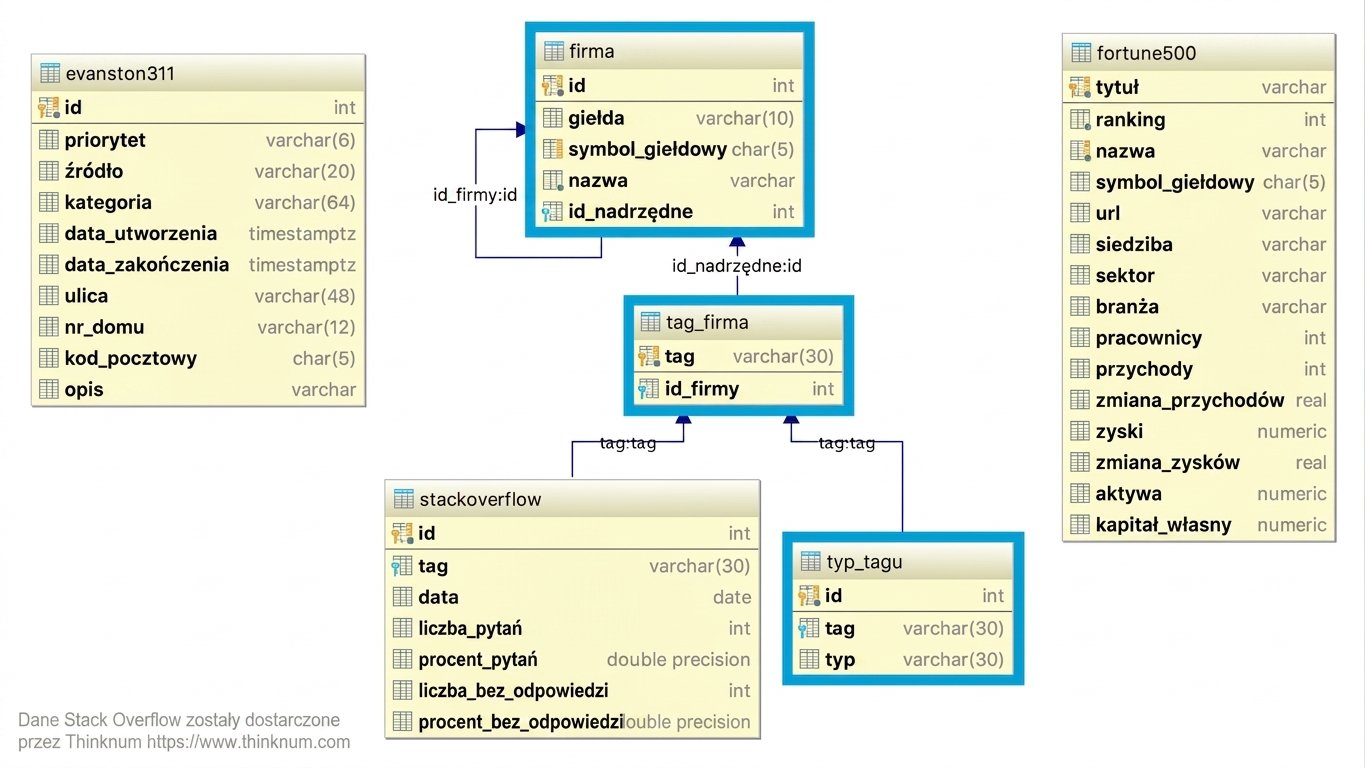Viewport: 1365px width, 768px height.
Task: Click the table icon beside fortune500 title
Action: 1080,53
